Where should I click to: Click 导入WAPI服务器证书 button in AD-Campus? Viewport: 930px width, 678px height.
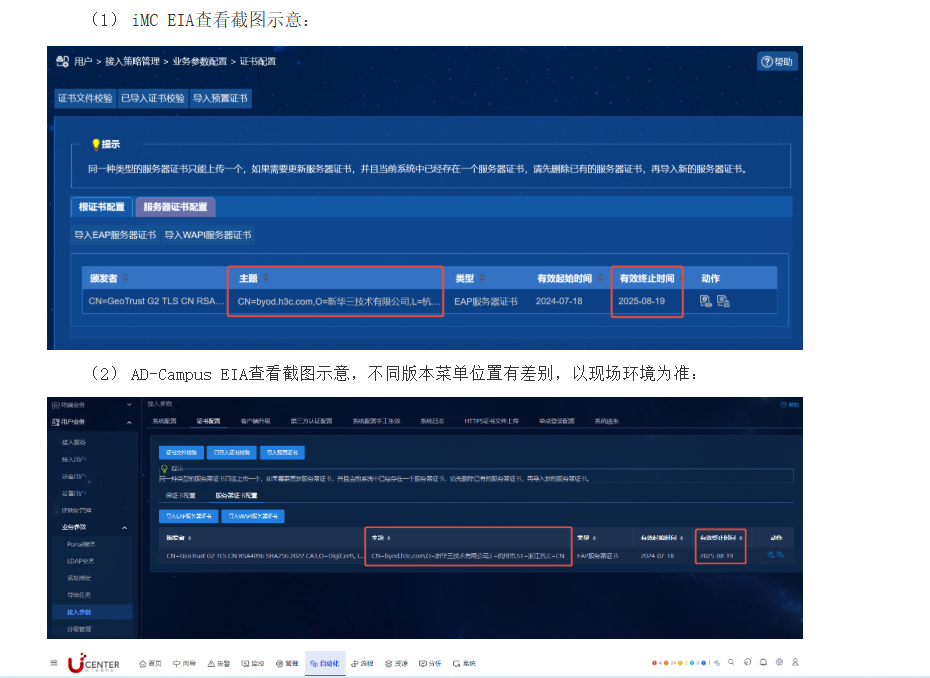(253, 516)
